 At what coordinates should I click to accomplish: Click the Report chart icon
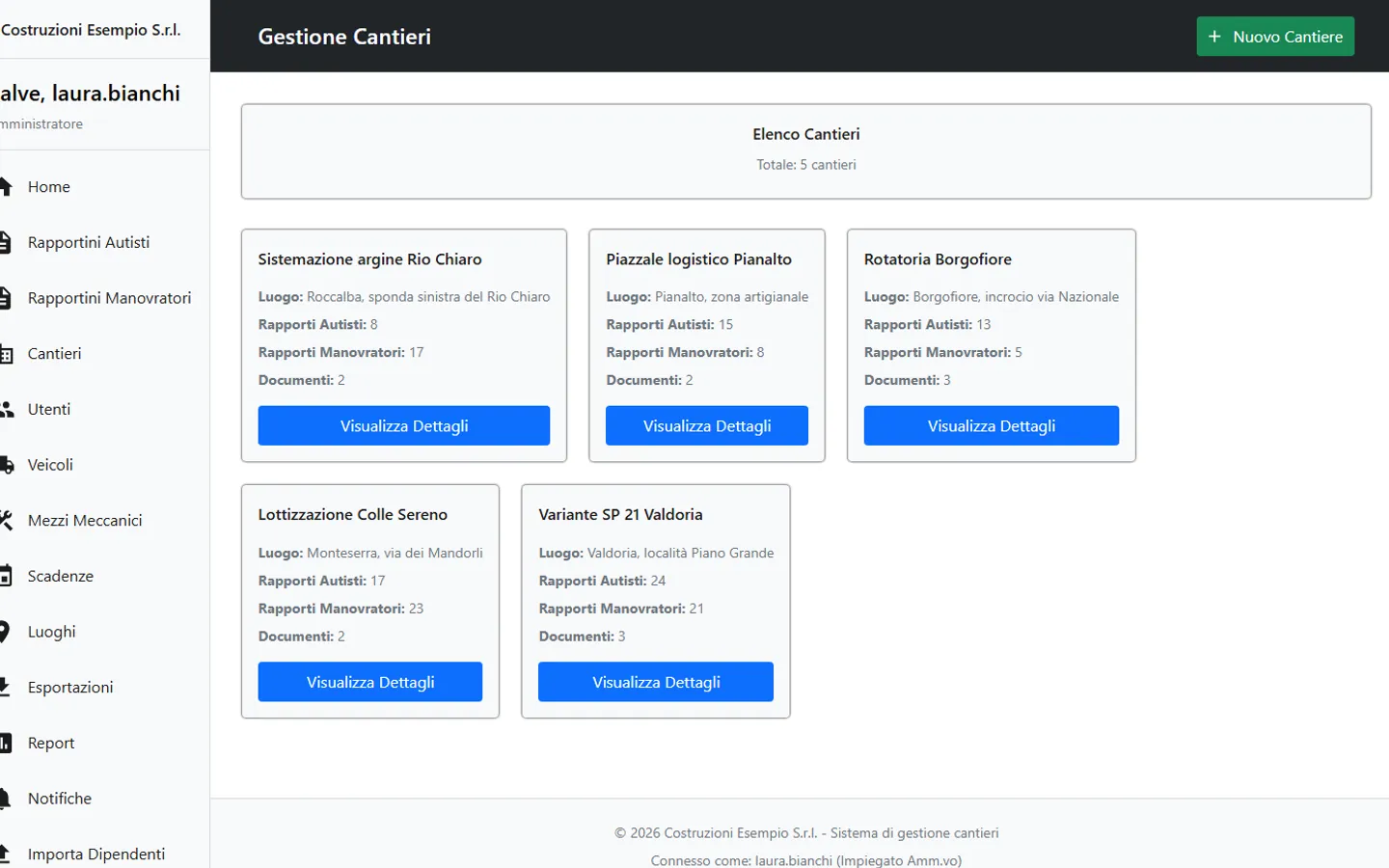click(5, 743)
